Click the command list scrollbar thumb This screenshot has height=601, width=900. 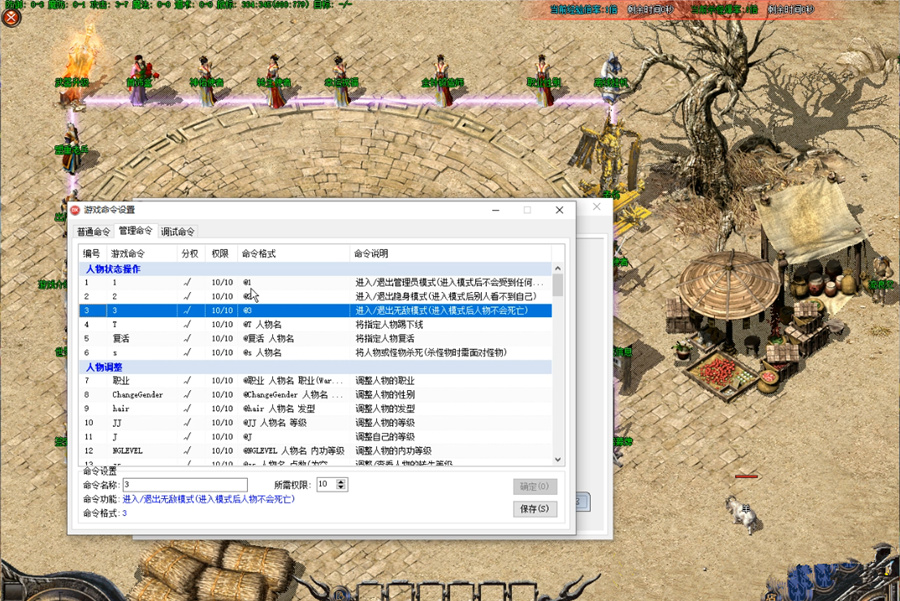tap(557, 285)
